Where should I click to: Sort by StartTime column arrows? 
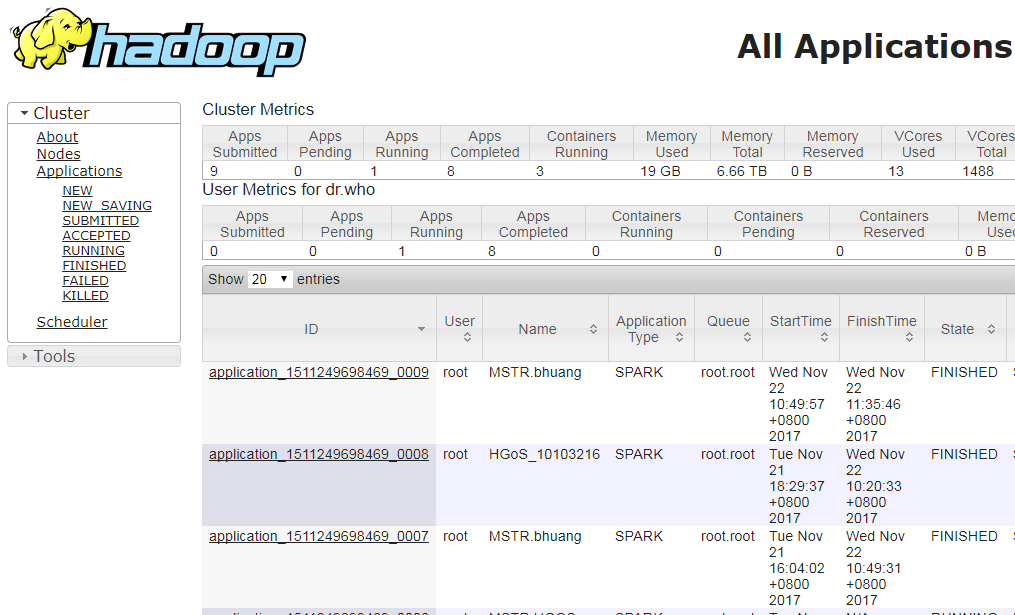tap(824, 338)
